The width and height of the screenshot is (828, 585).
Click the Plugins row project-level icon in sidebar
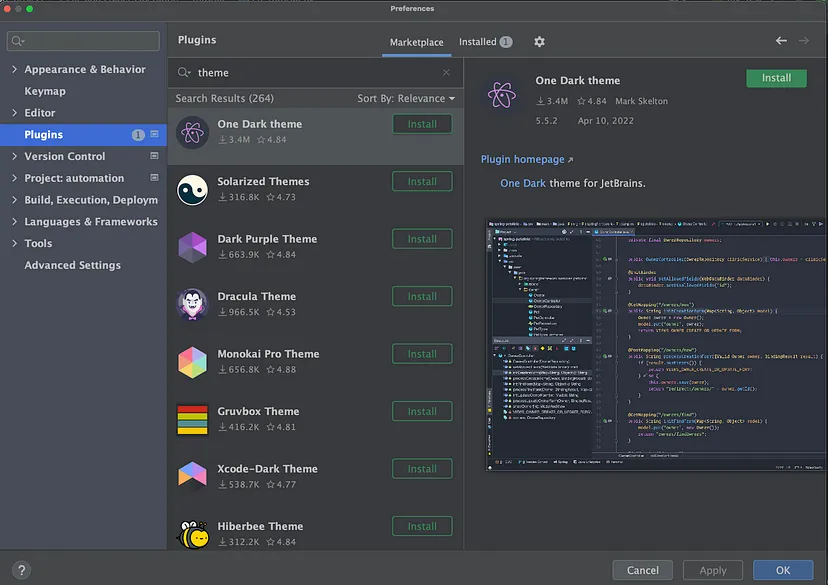point(154,134)
